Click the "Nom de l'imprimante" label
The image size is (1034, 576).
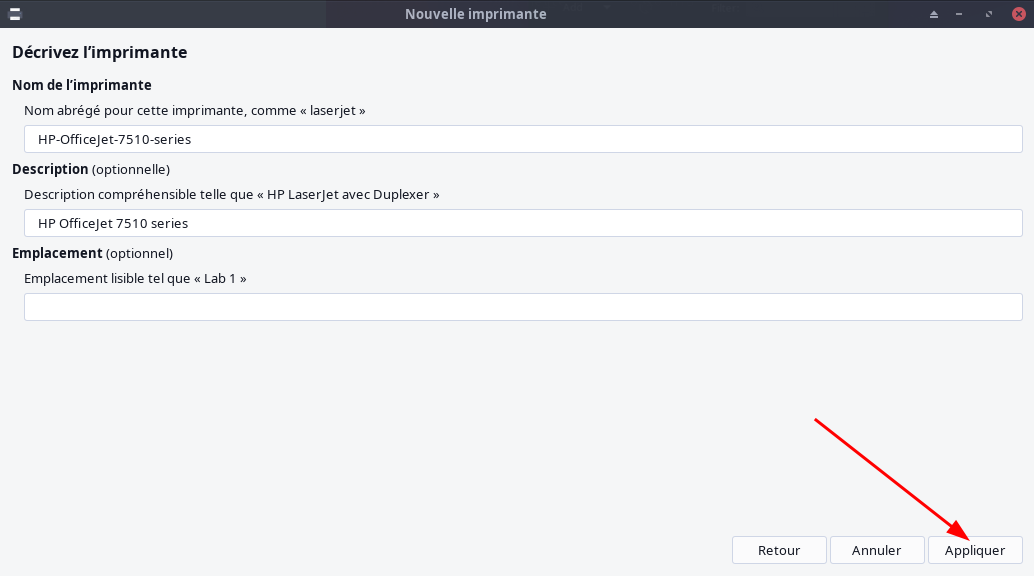(x=82, y=85)
